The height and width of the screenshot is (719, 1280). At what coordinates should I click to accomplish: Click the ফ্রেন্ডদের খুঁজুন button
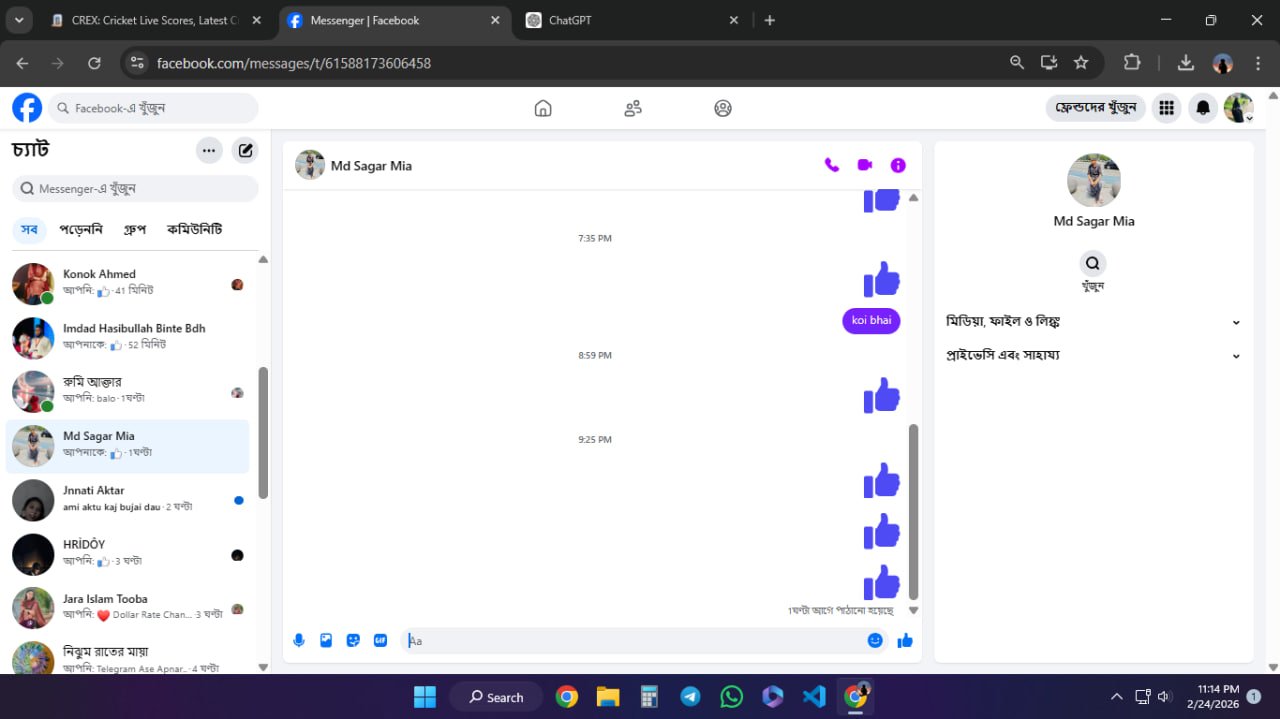tap(1096, 108)
